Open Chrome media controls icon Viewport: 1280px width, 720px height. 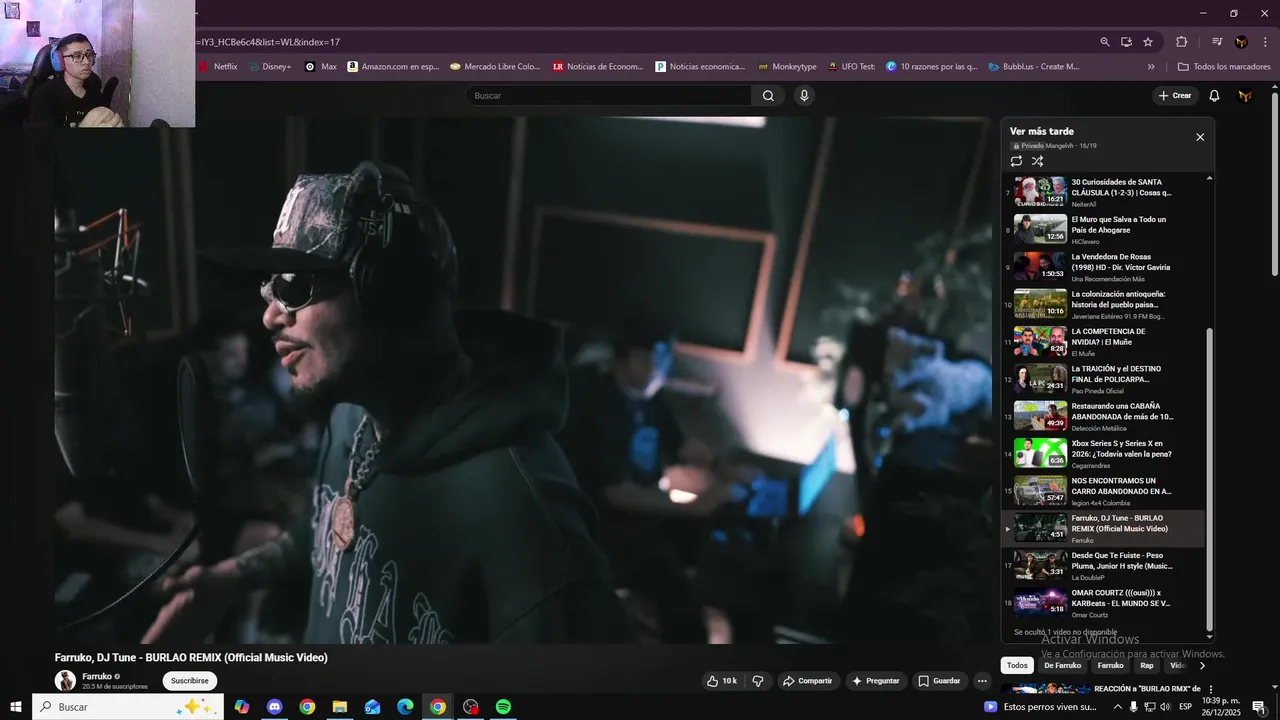click(1217, 42)
